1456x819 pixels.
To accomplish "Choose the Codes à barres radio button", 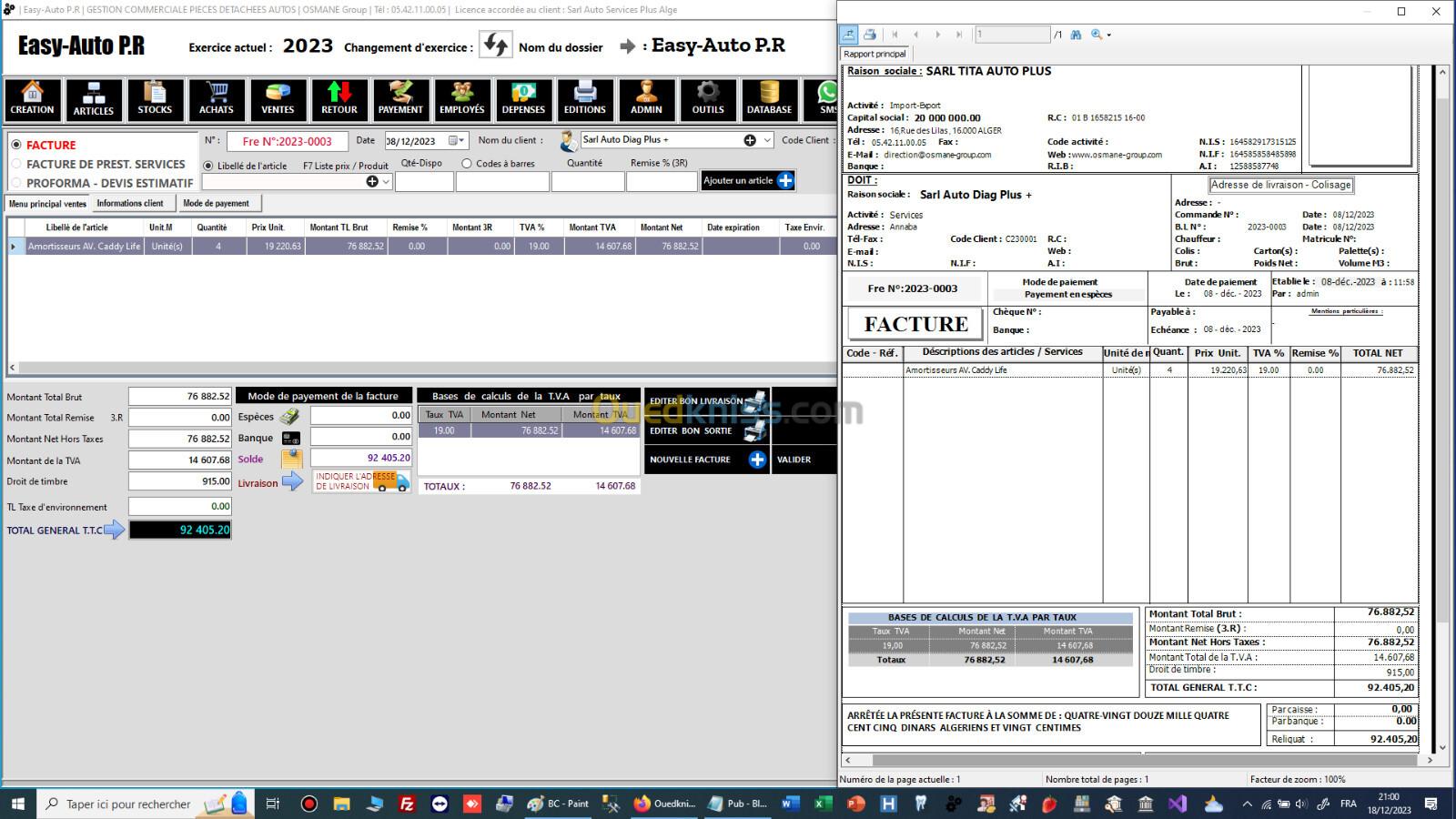I will point(467,164).
